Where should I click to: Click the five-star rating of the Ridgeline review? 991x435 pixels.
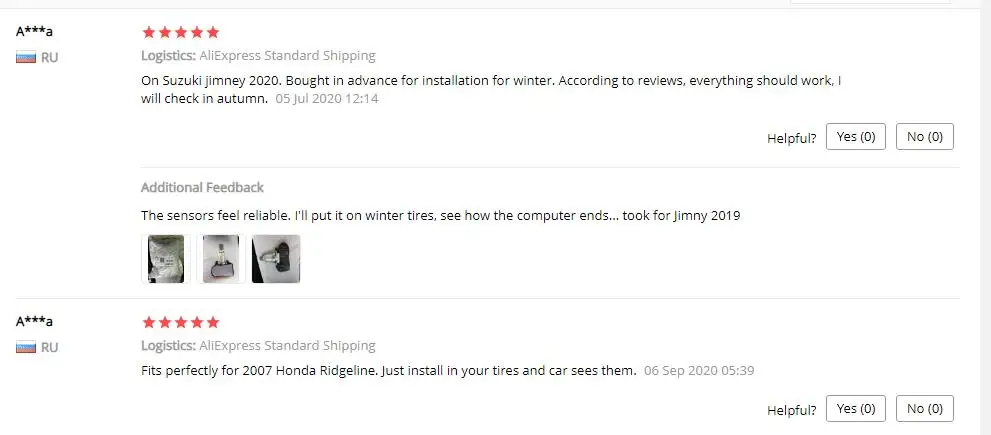(x=181, y=322)
